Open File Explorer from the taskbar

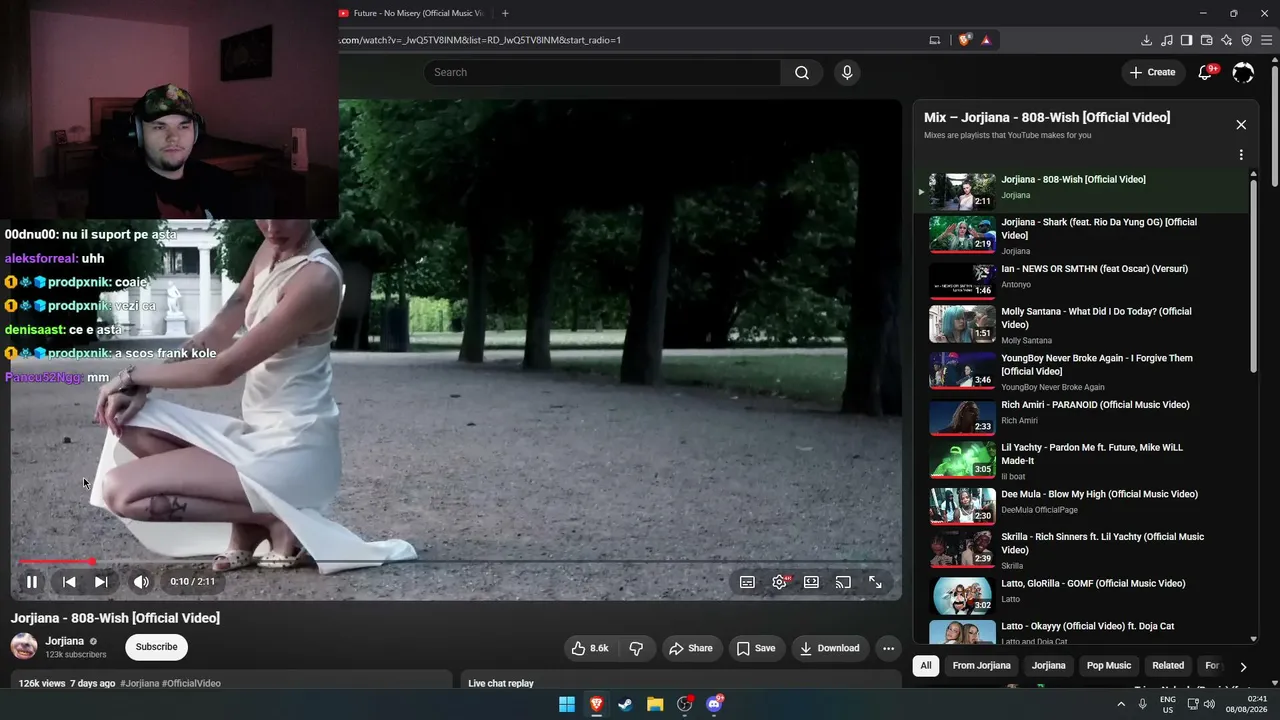pos(655,704)
